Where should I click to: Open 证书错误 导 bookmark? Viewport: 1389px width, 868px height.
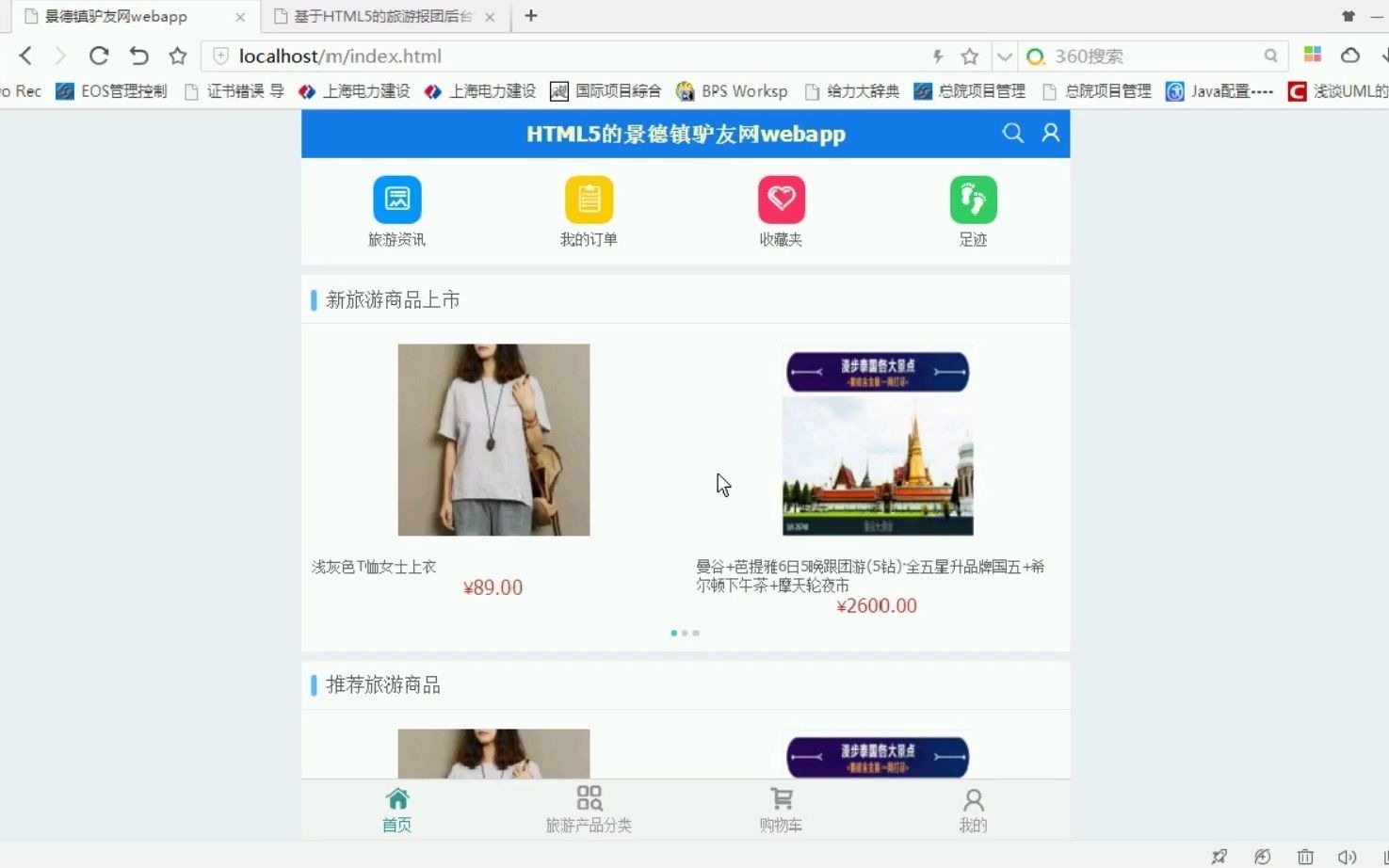tap(234, 91)
